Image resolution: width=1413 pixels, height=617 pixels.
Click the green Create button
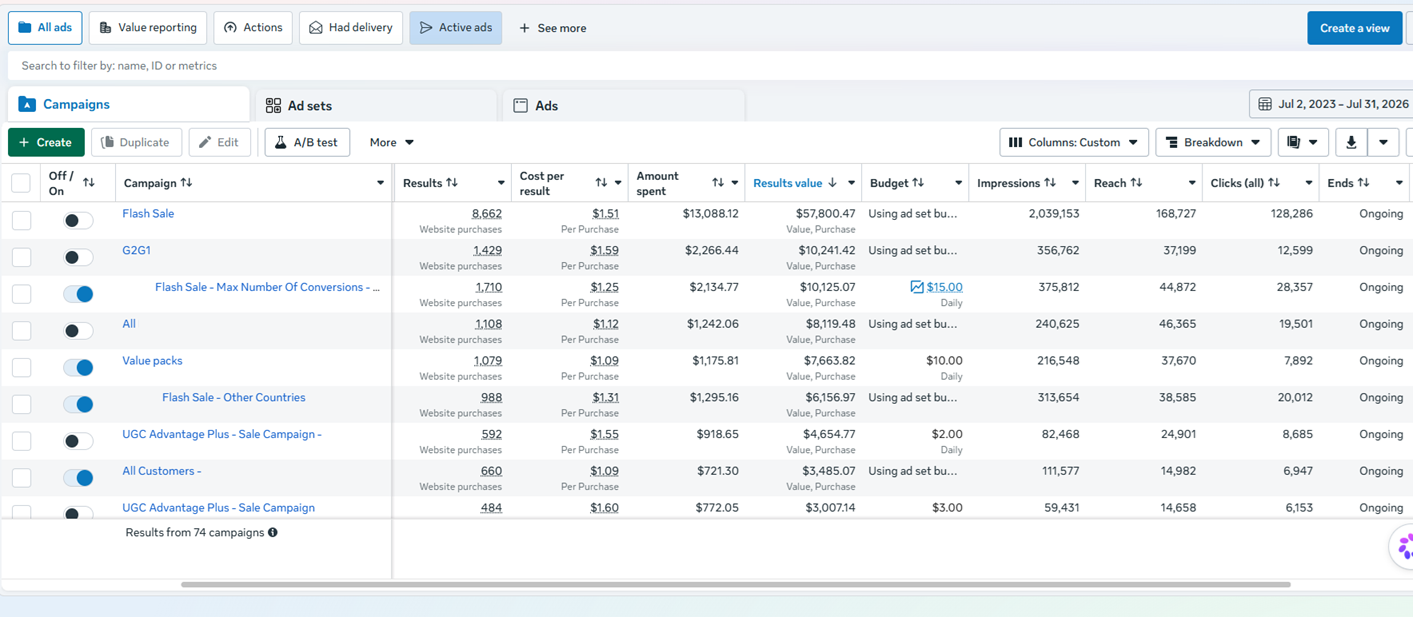pos(46,142)
